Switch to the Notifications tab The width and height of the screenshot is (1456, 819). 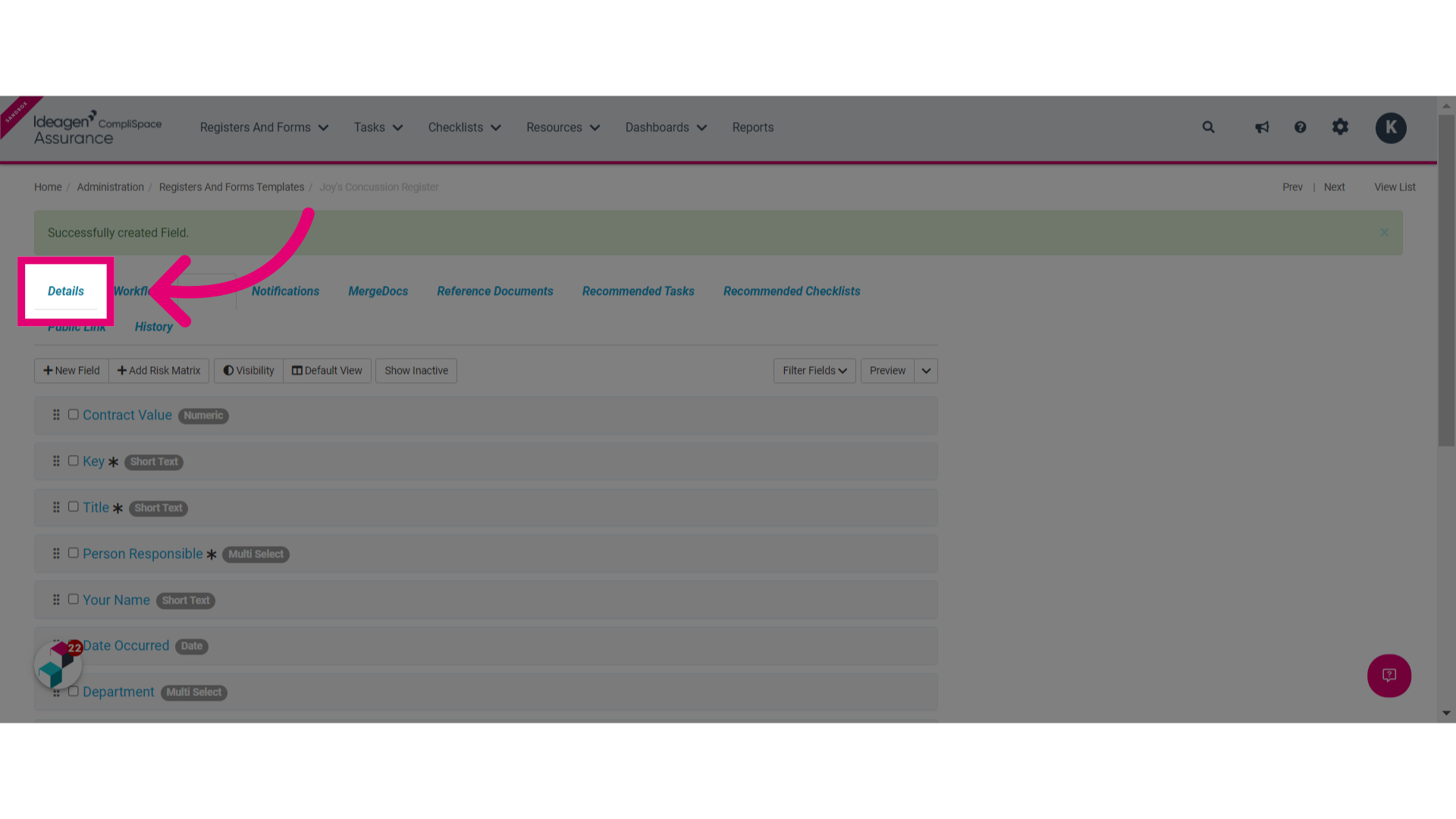(x=285, y=291)
